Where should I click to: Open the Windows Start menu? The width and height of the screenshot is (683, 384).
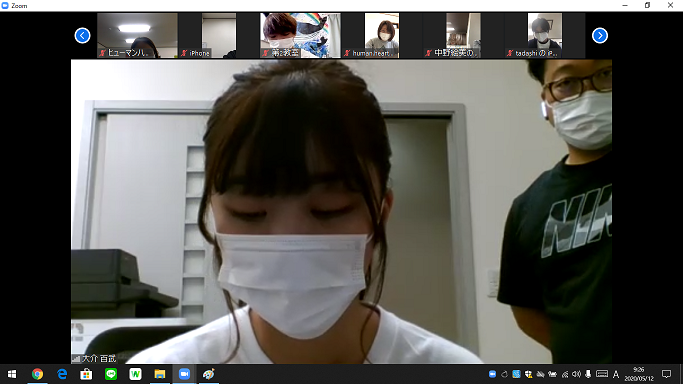coord(12,374)
